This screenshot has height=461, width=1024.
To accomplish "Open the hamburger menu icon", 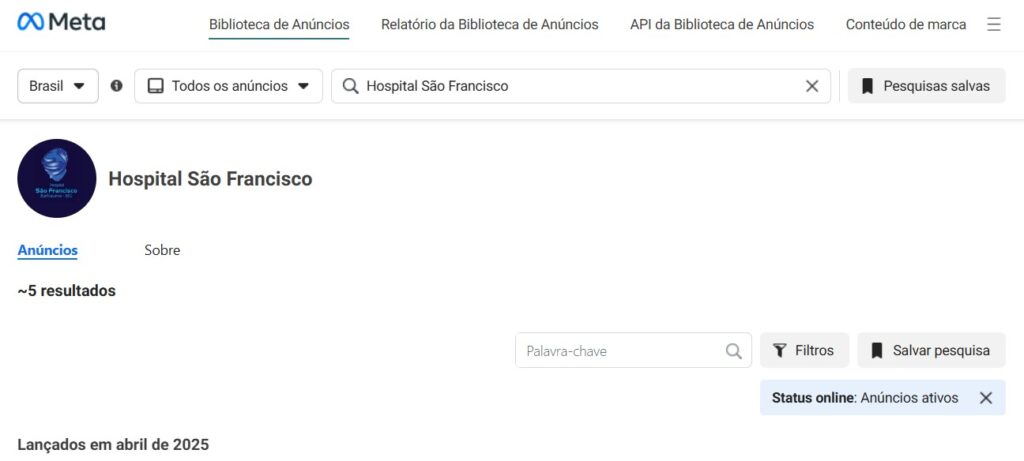I will tap(993, 25).
